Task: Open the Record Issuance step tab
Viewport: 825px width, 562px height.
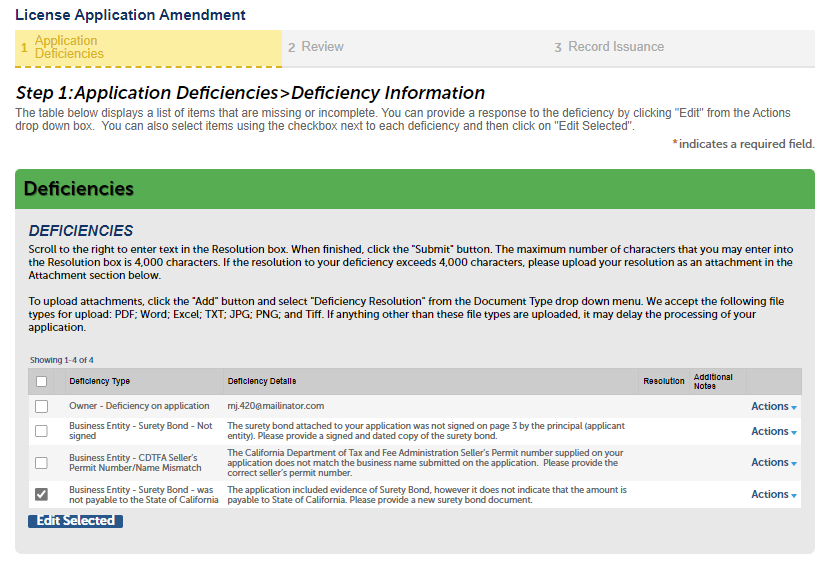Action: (x=615, y=47)
